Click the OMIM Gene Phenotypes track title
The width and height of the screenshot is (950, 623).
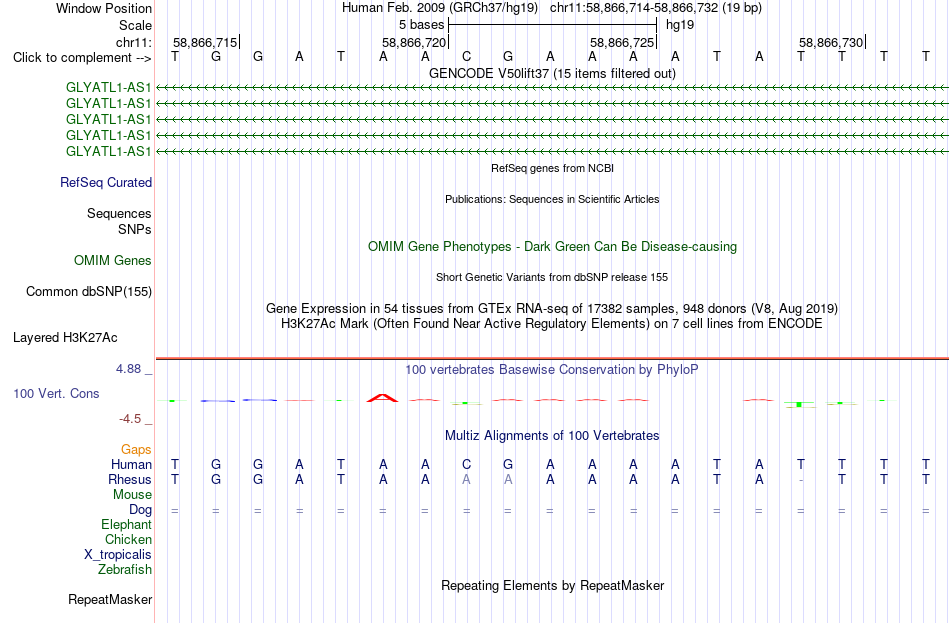553,247
